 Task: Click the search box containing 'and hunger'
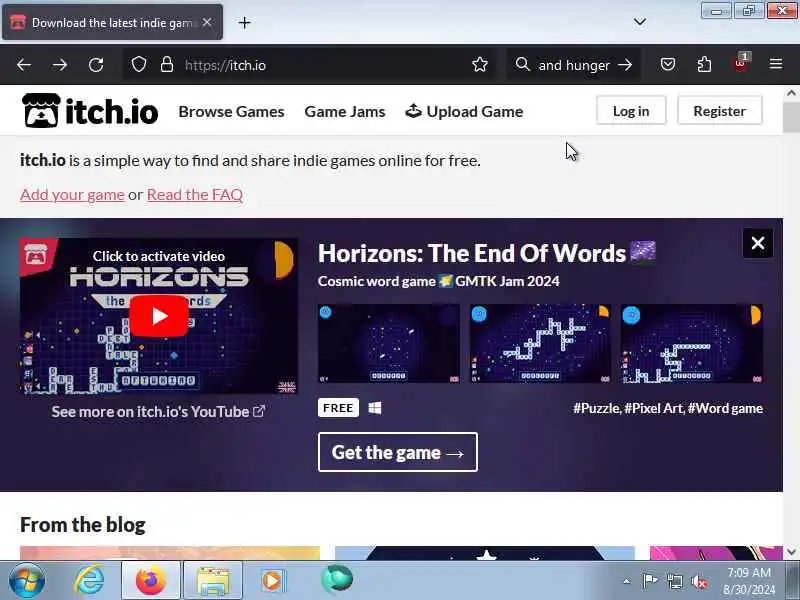click(x=574, y=65)
